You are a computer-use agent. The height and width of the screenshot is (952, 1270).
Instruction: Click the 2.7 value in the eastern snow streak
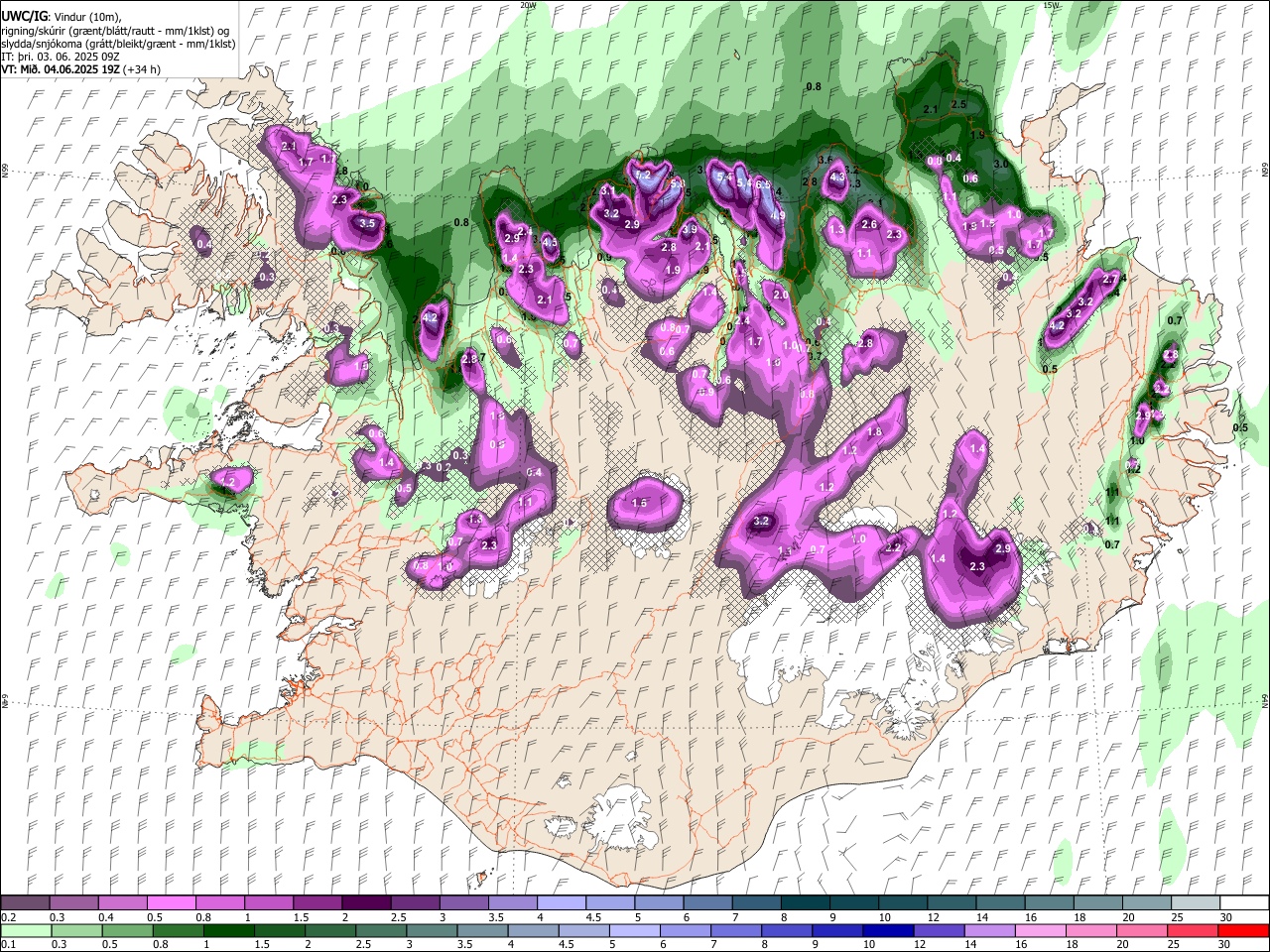(x=1110, y=279)
